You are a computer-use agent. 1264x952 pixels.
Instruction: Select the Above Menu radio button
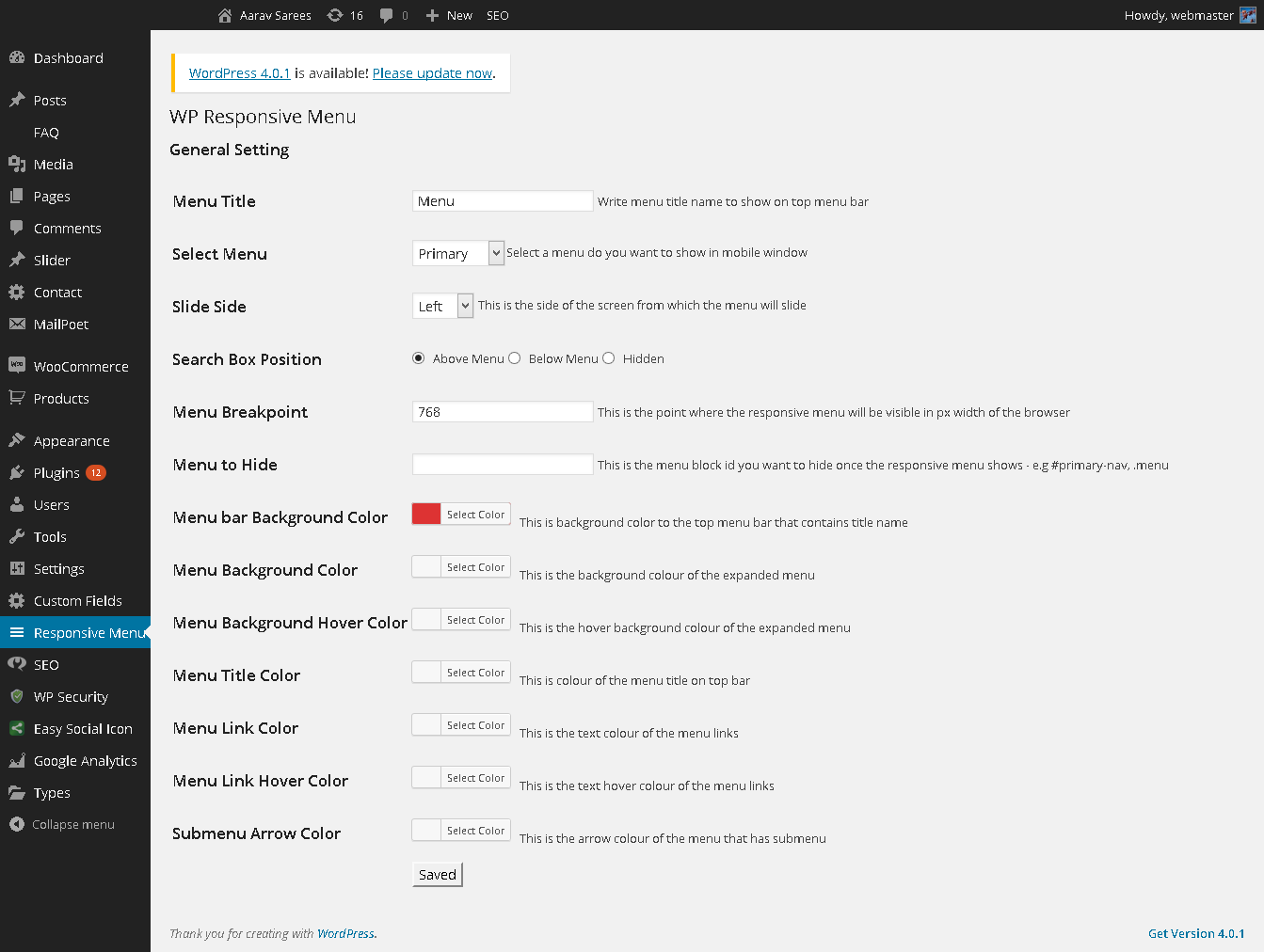tap(419, 358)
